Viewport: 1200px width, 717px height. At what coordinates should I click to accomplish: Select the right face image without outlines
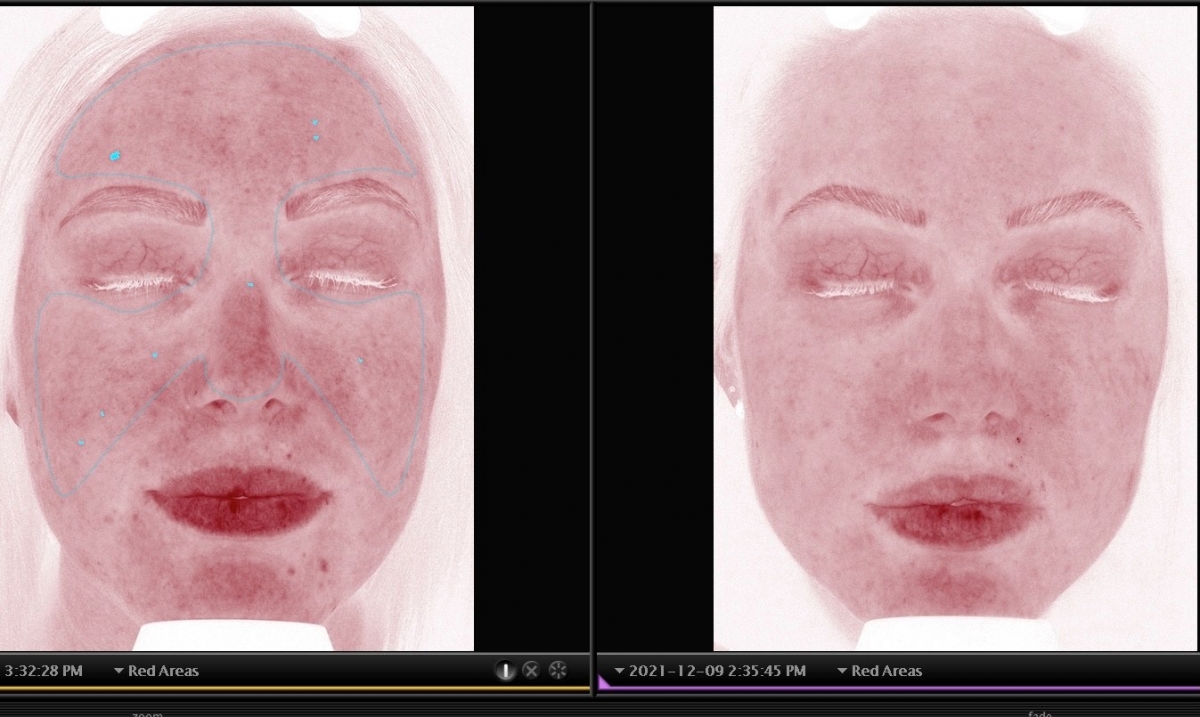pos(955,330)
